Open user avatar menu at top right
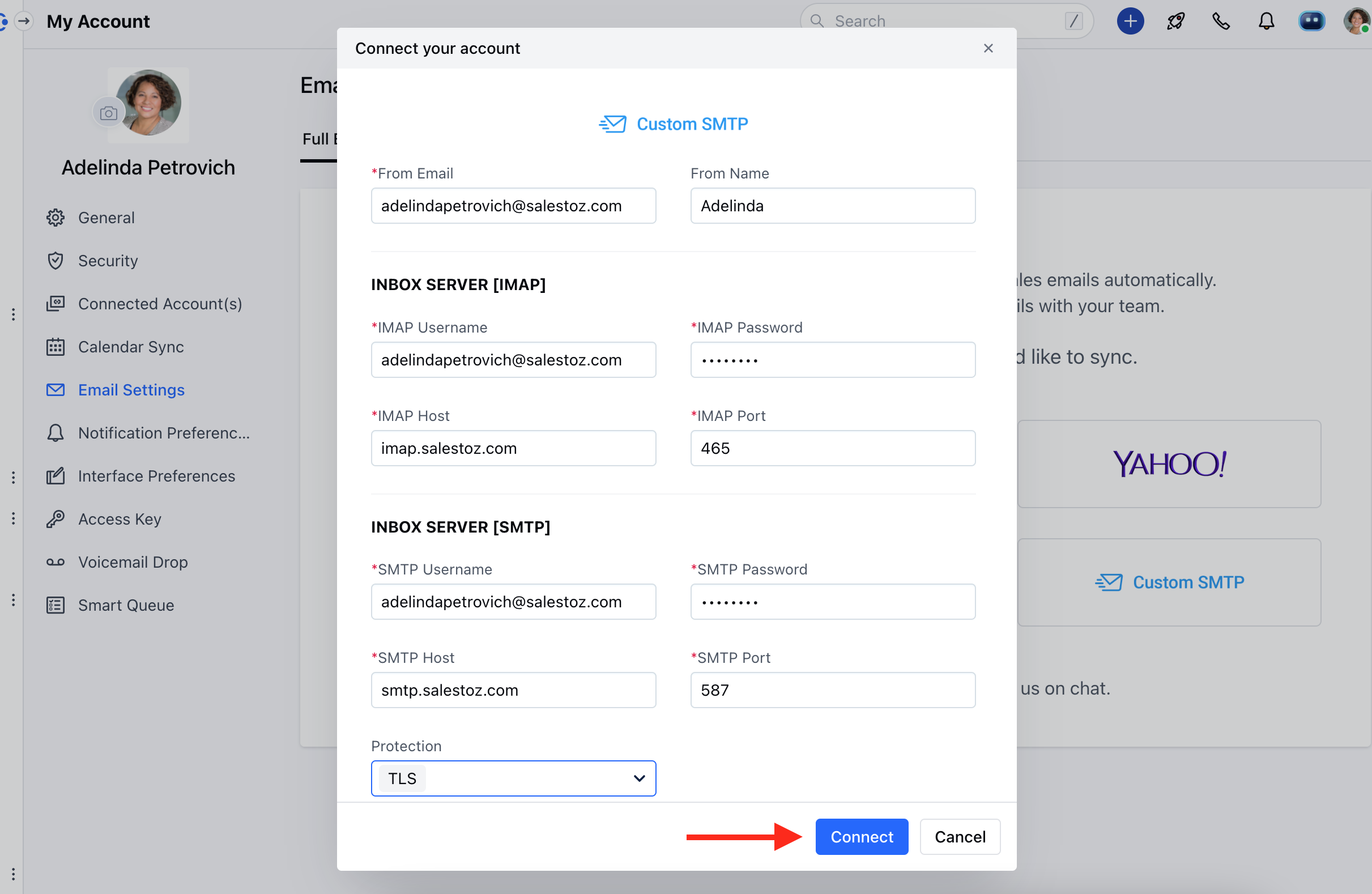This screenshot has height=894, width=1372. pos(1355,22)
